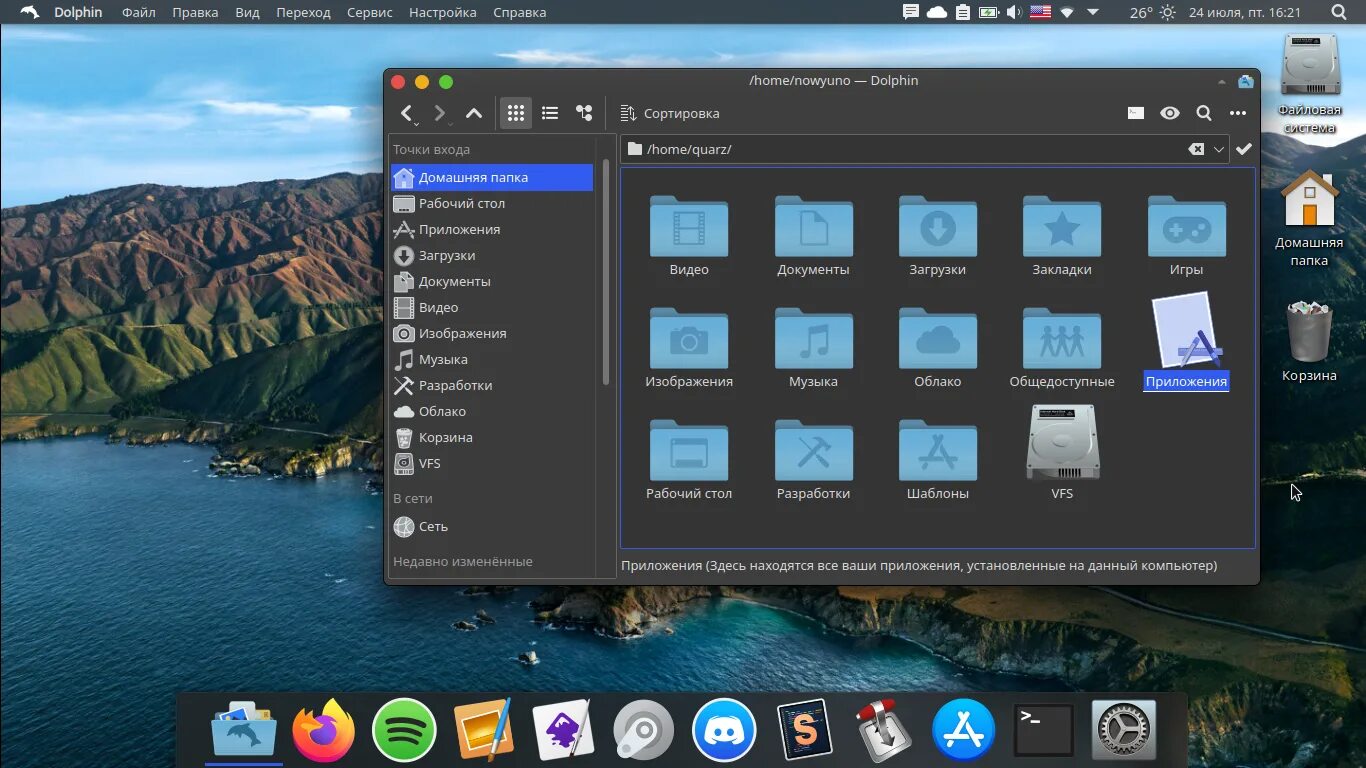Open the Сервис menu
Viewport: 1366px width, 768px height.
[x=370, y=12]
